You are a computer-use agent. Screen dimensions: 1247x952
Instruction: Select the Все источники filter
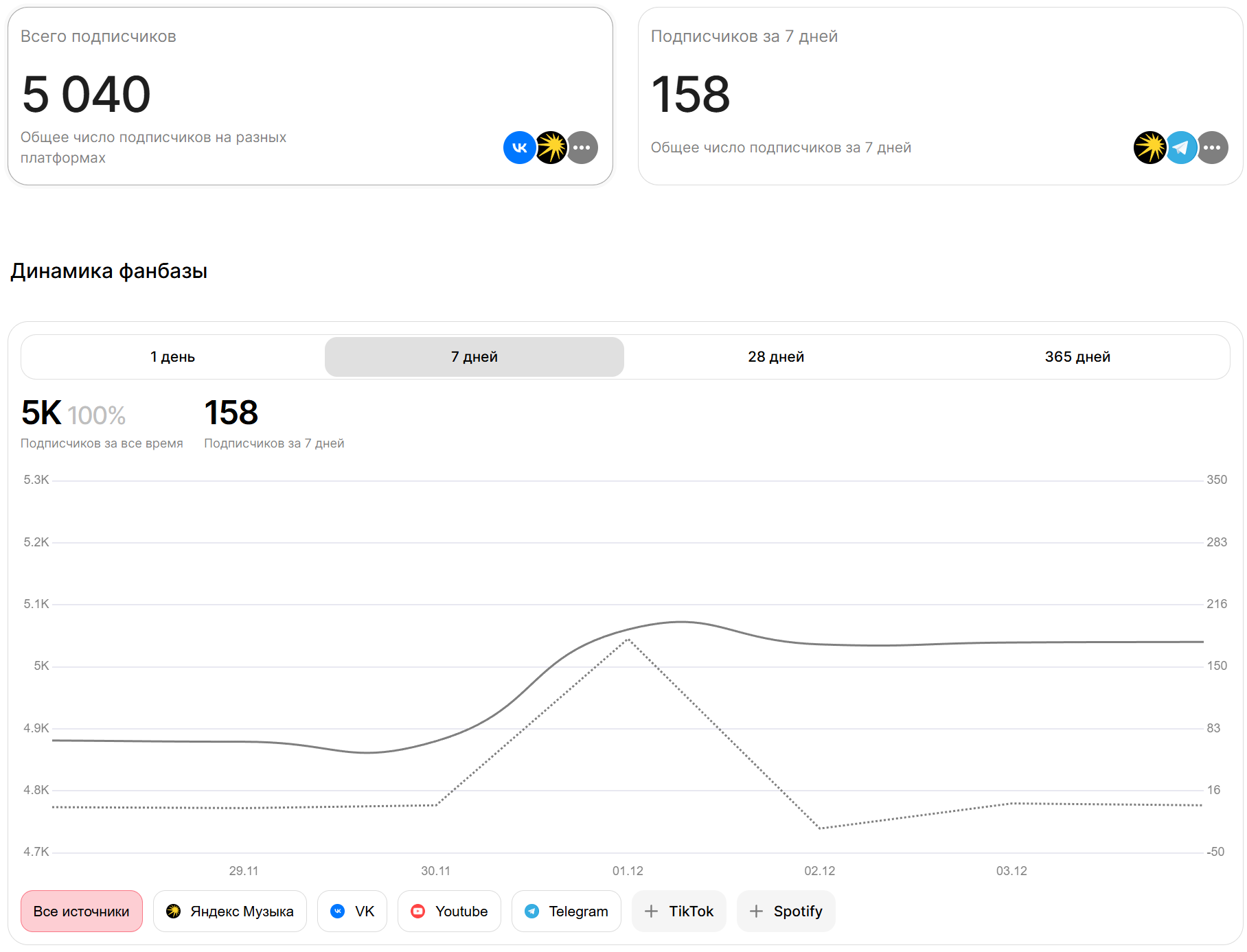(82, 912)
